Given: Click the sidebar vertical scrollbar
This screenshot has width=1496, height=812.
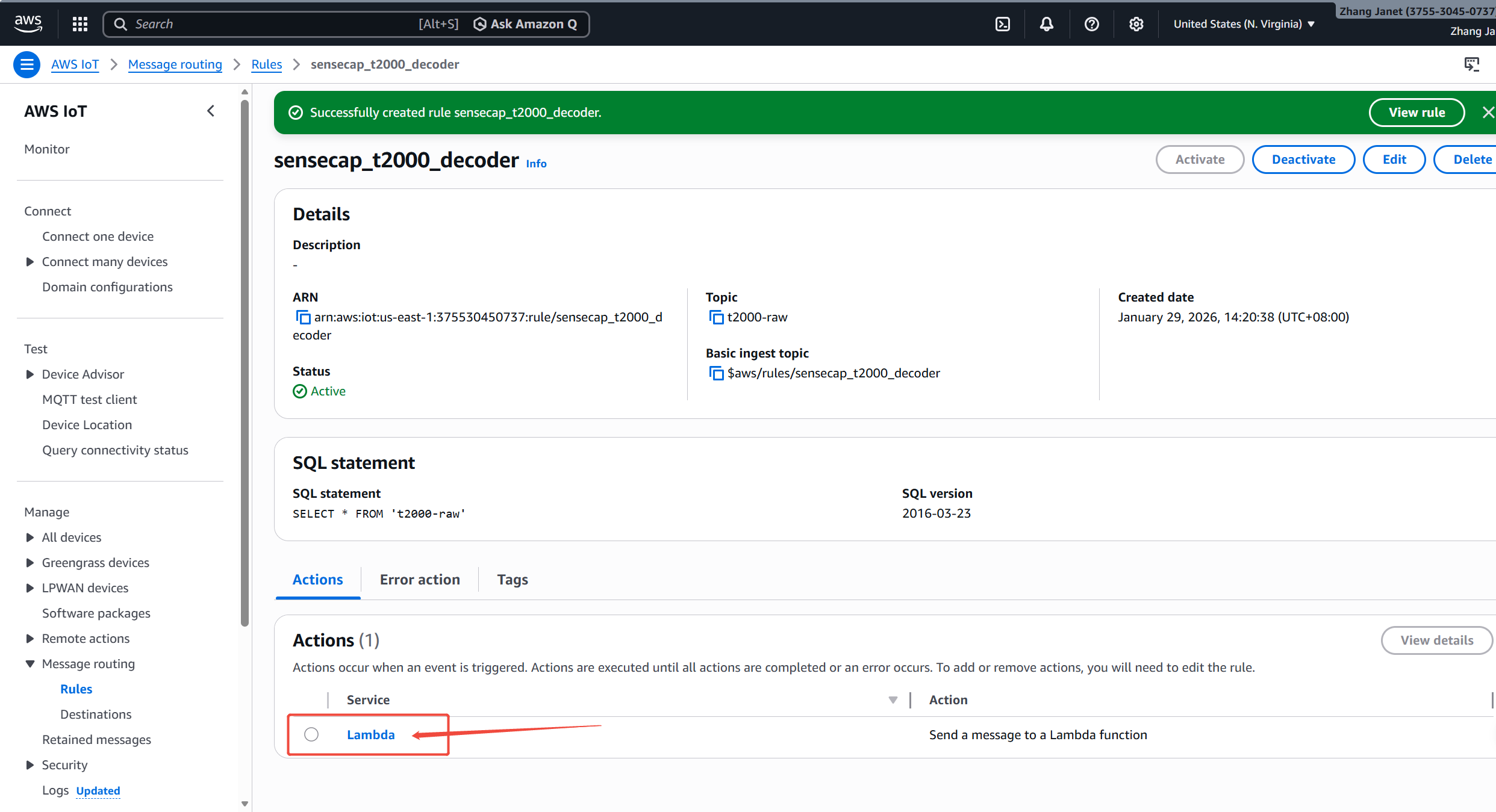Looking at the screenshot, I should coord(245,361).
